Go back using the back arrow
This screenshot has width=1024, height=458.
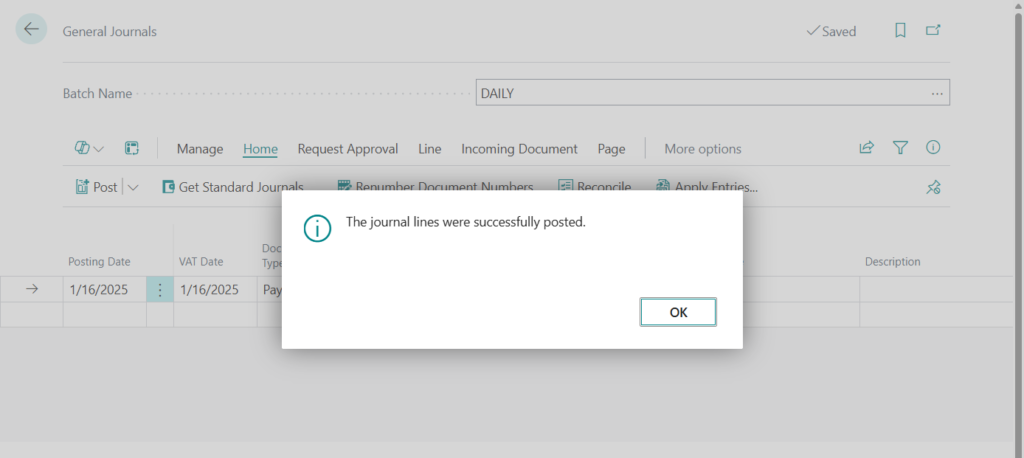click(31, 29)
